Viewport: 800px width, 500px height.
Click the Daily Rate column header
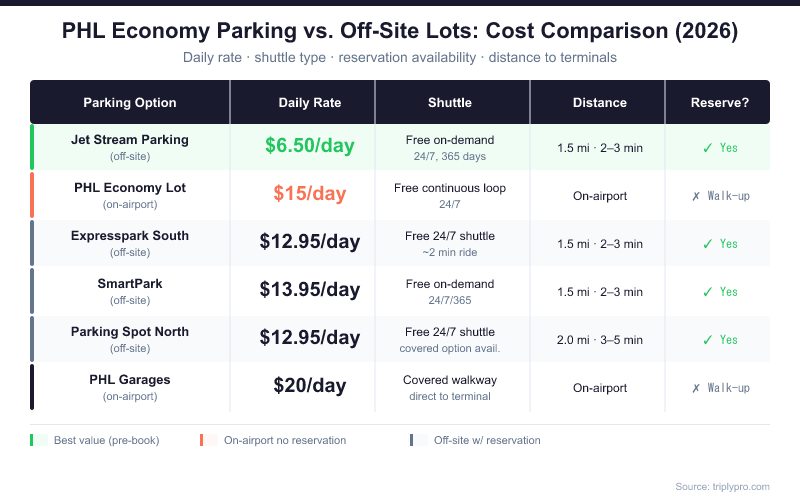[x=310, y=103]
